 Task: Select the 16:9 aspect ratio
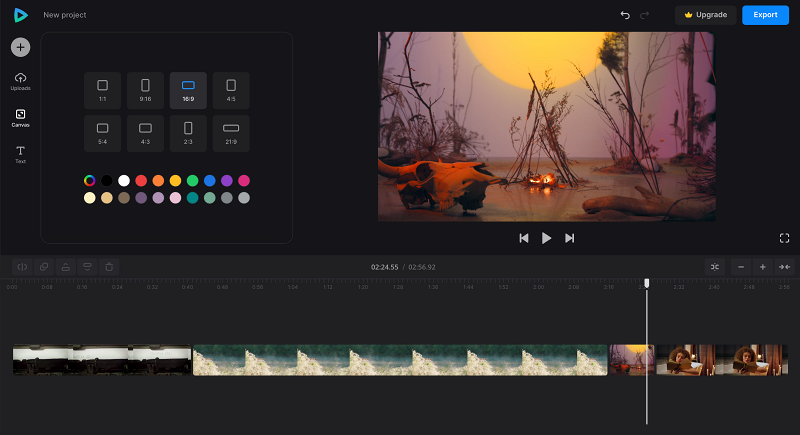[x=188, y=90]
